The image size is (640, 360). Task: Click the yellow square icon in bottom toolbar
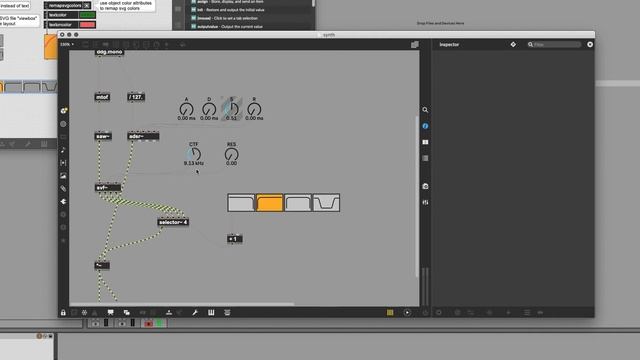tap(390, 313)
